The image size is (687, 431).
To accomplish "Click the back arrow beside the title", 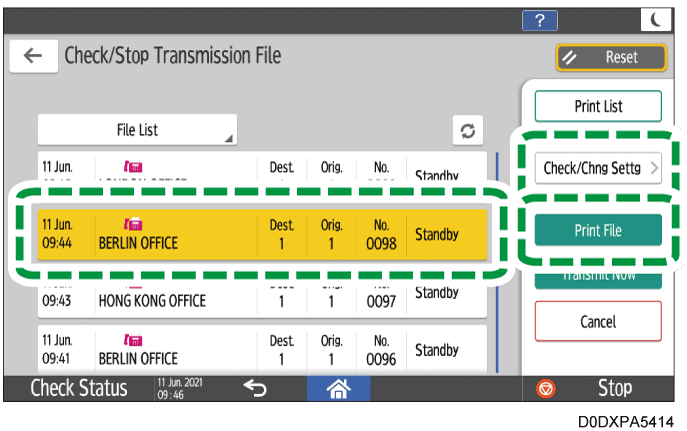I will coord(33,56).
